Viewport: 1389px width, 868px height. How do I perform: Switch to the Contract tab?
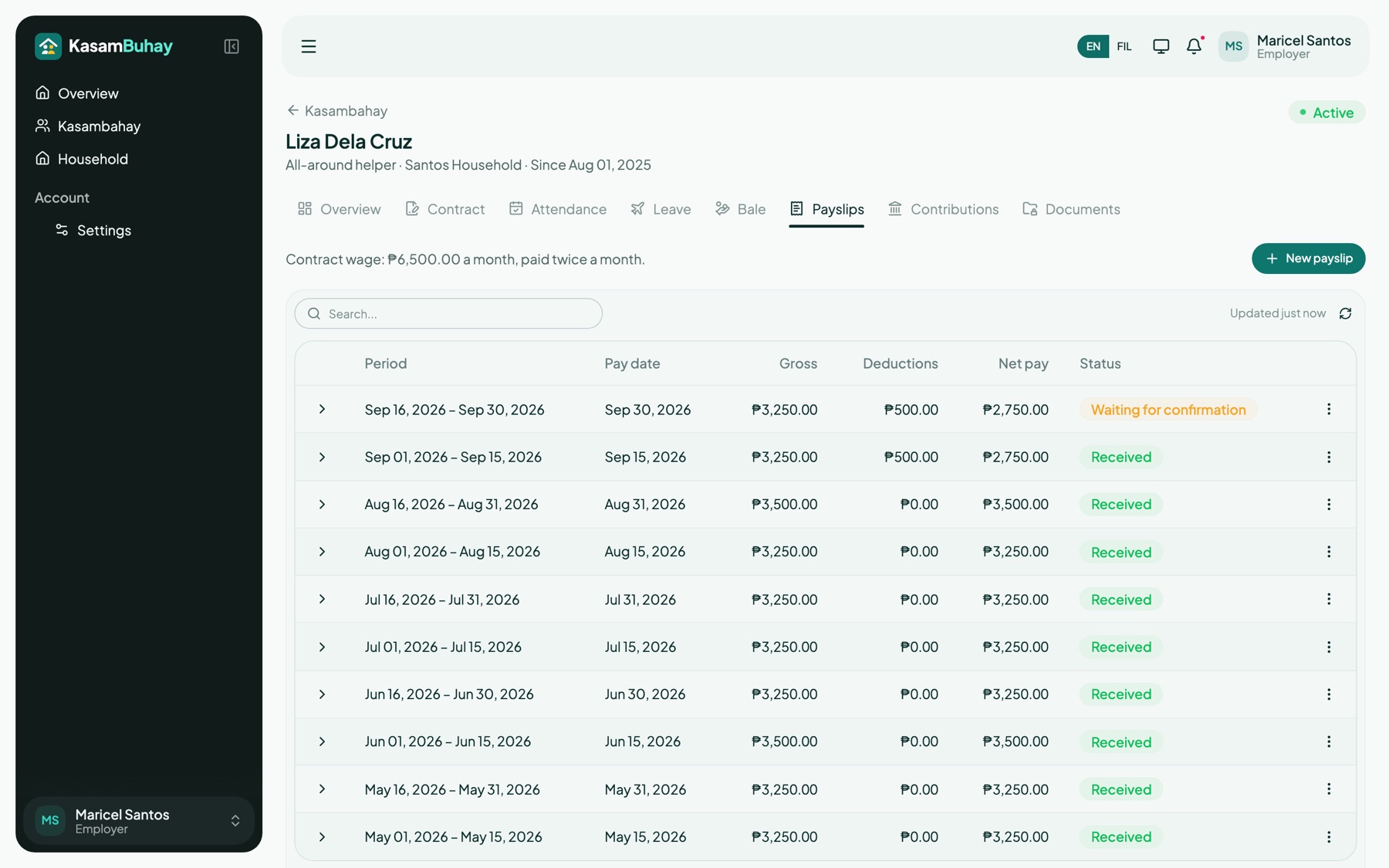pos(444,209)
